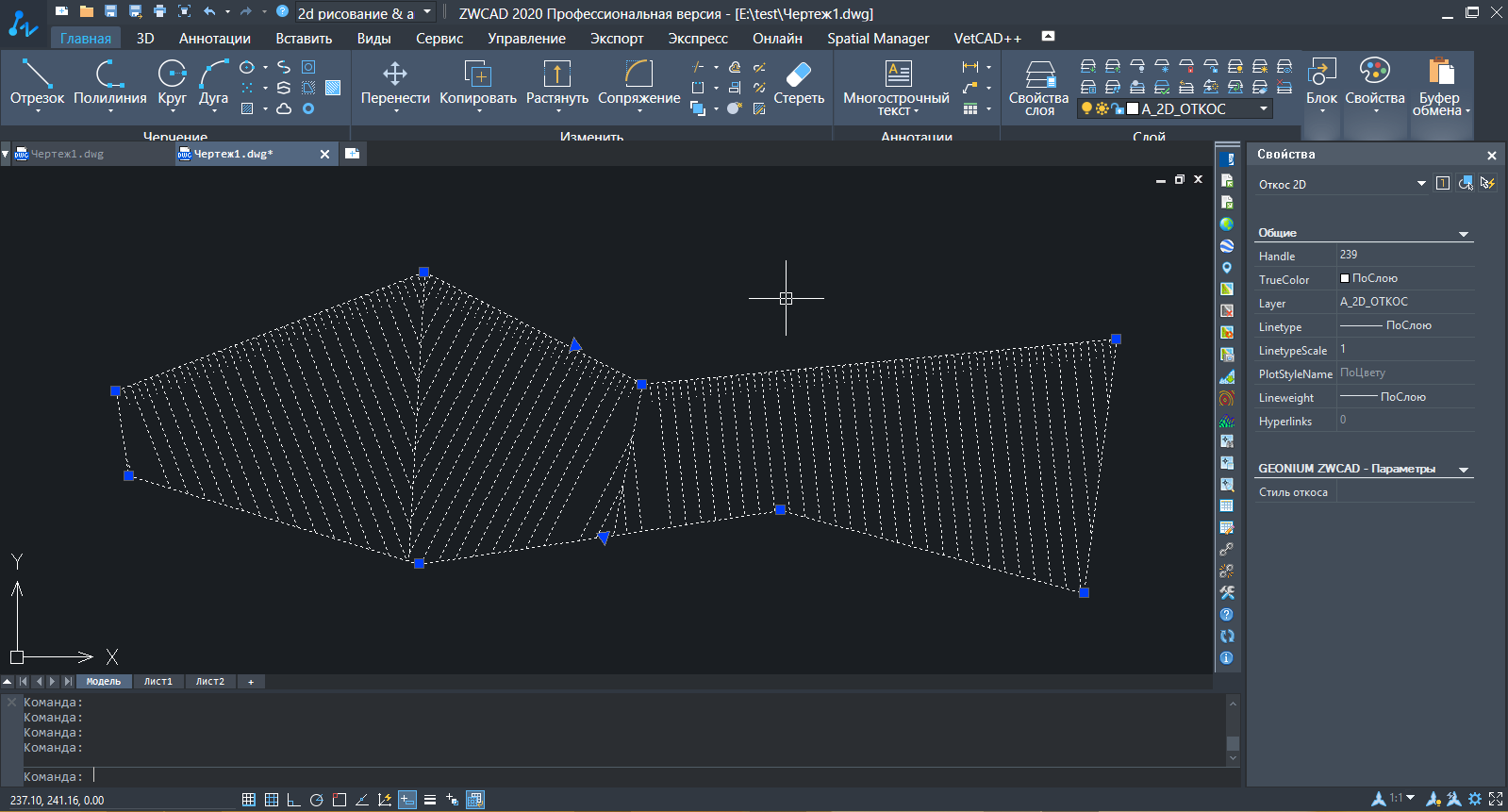This screenshot has width=1508, height=812.
Task: Click the linear dimension tool
Action: pyautogui.click(x=970, y=67)
